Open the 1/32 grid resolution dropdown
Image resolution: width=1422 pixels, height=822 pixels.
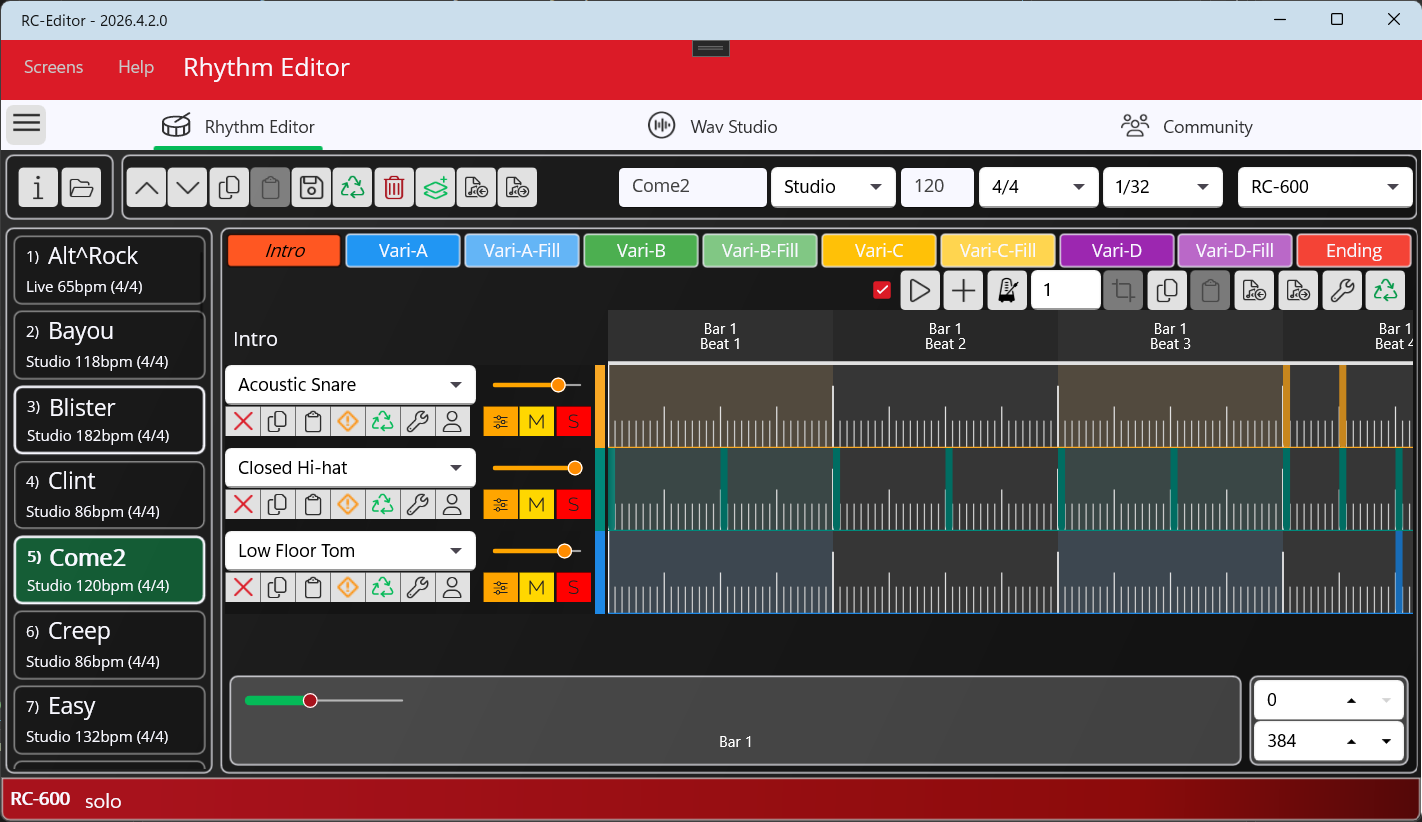click(x=1162, y=187)
